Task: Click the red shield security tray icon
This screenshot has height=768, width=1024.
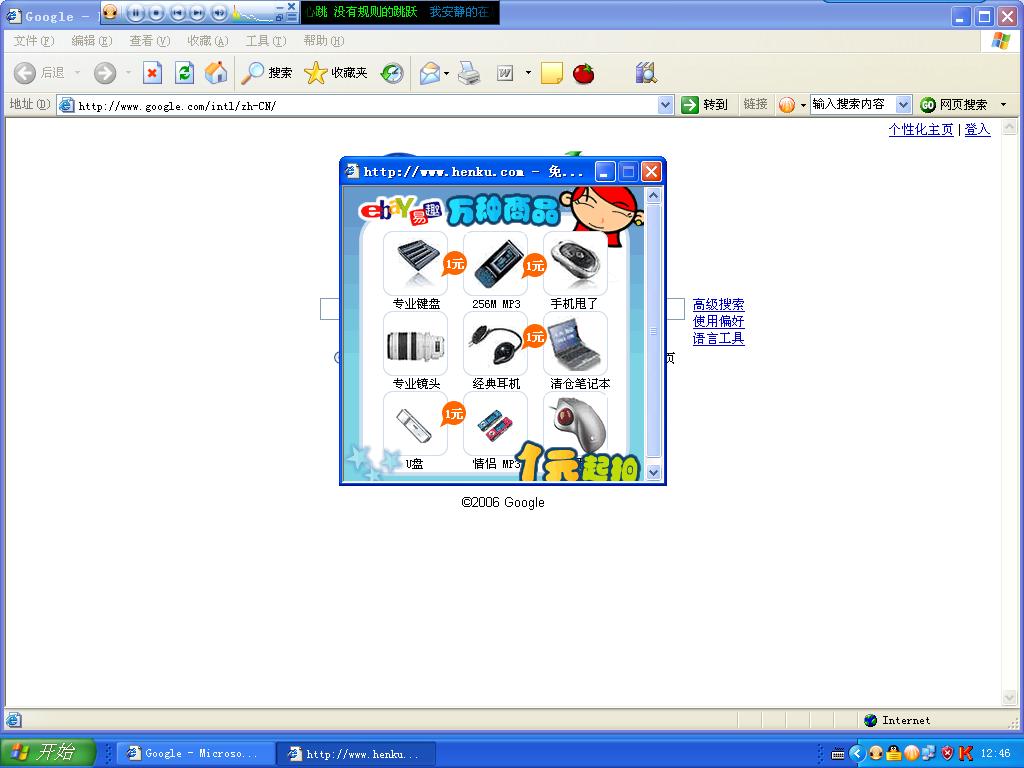Action: [x=948, y=753]
